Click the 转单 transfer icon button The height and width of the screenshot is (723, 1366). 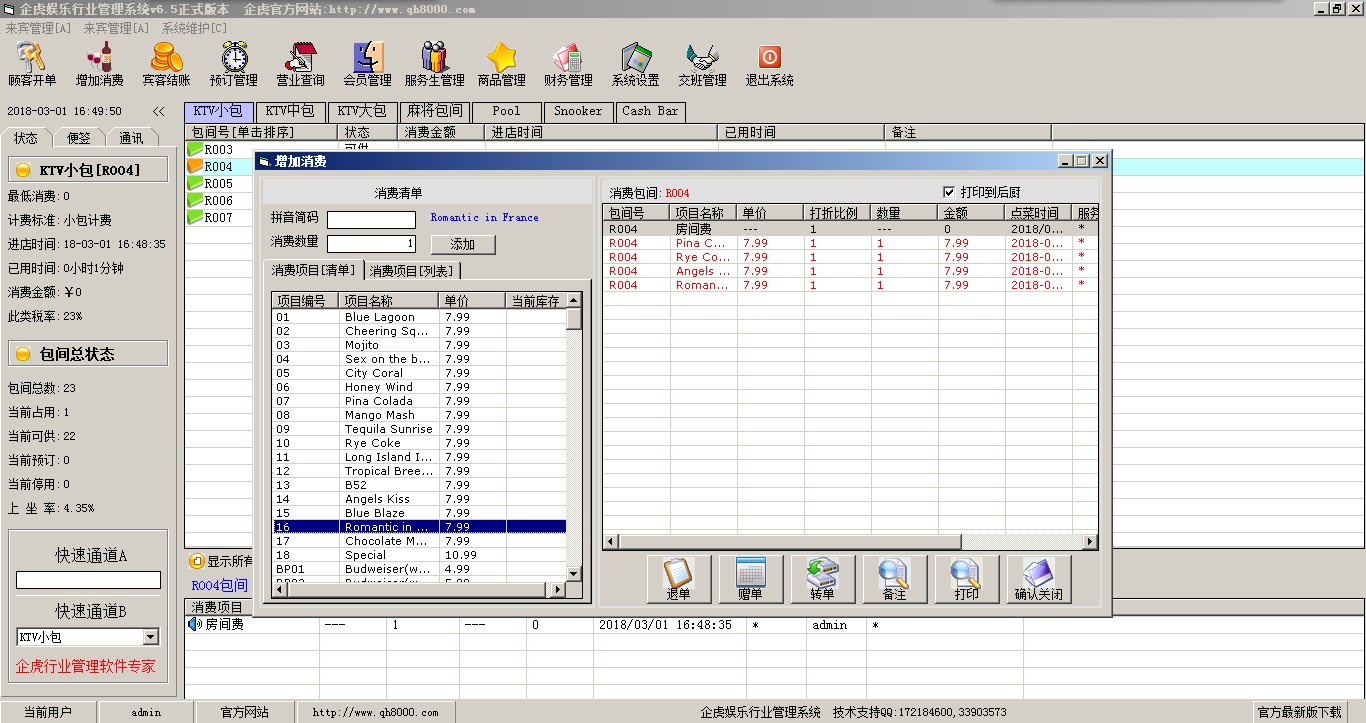click(823, 579)
